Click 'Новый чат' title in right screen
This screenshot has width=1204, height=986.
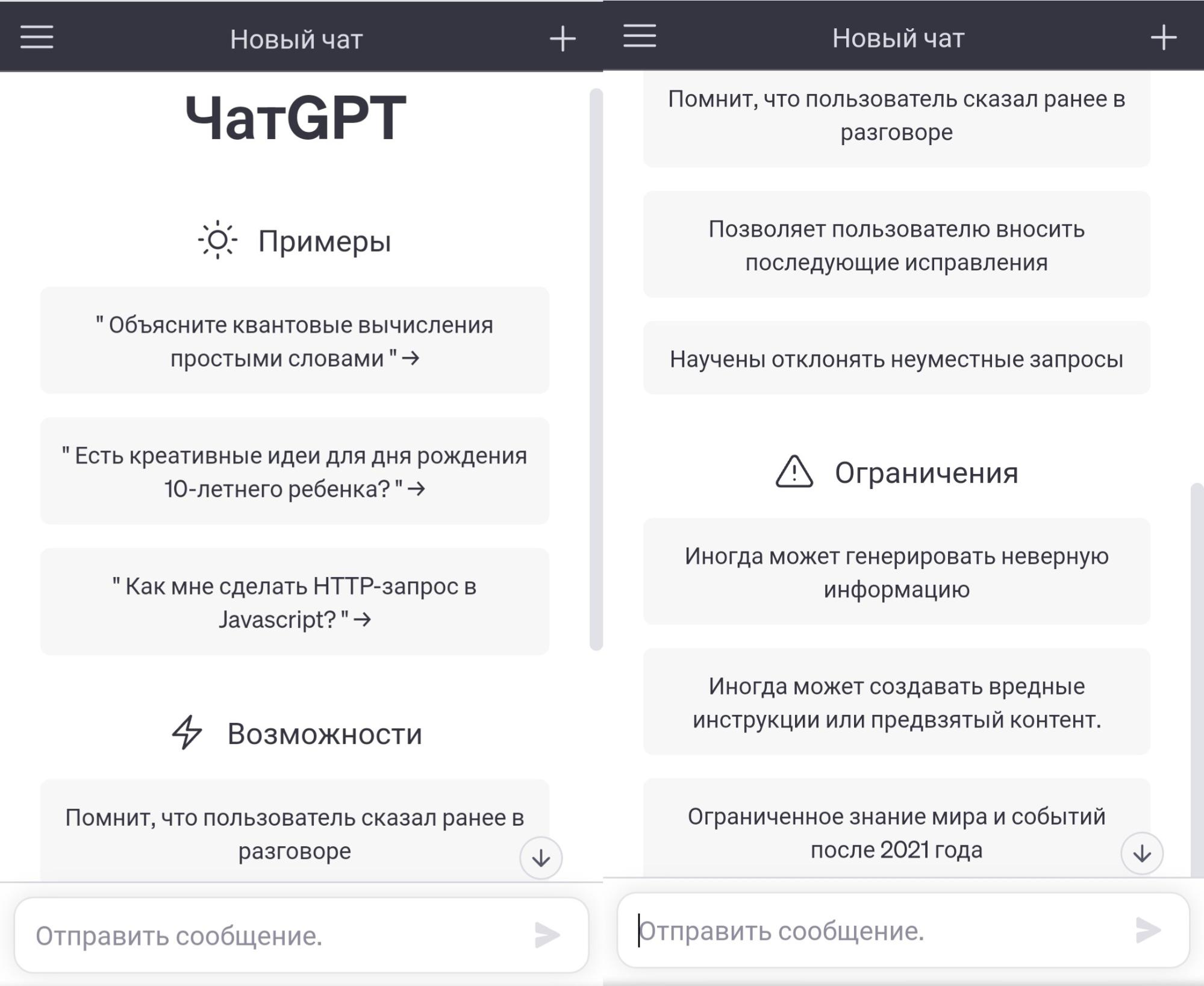(x=898, y=38)
